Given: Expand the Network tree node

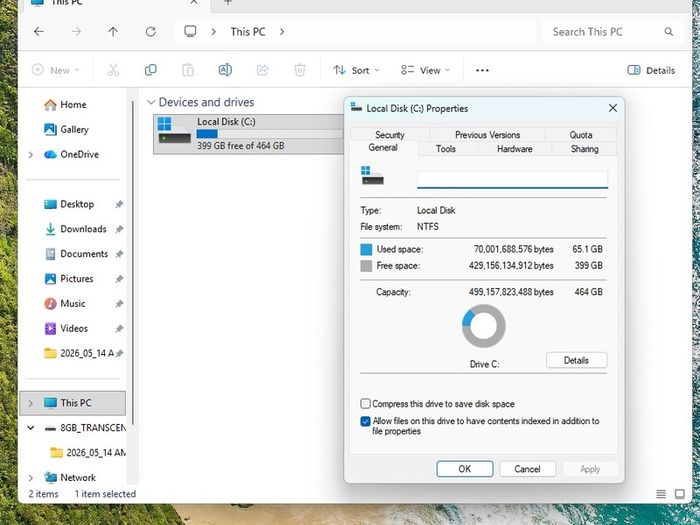Looking at the screenshot, I should pos(30,478).
